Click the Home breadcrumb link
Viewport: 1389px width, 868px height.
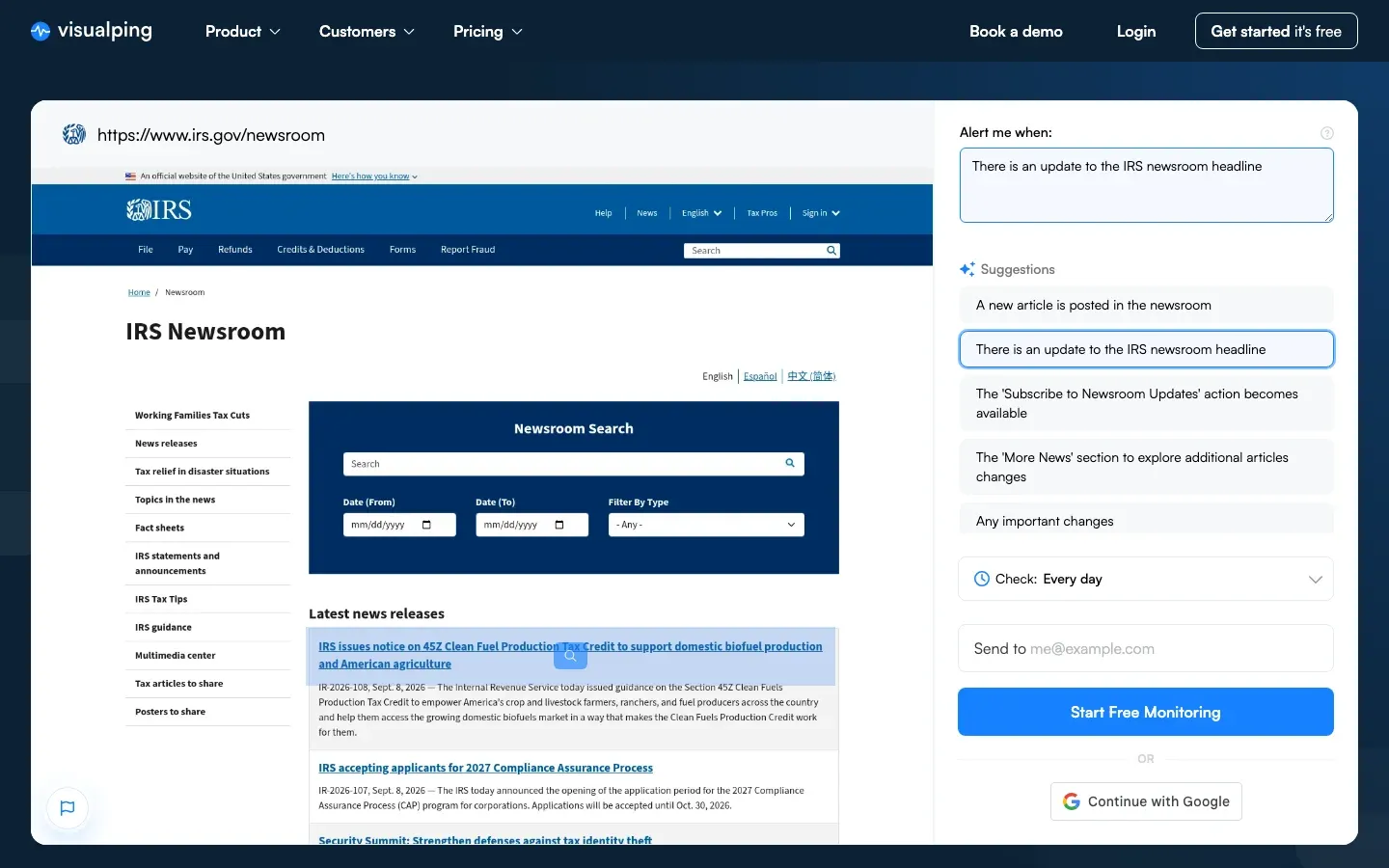pyautogui.click(x=139, y=292)
